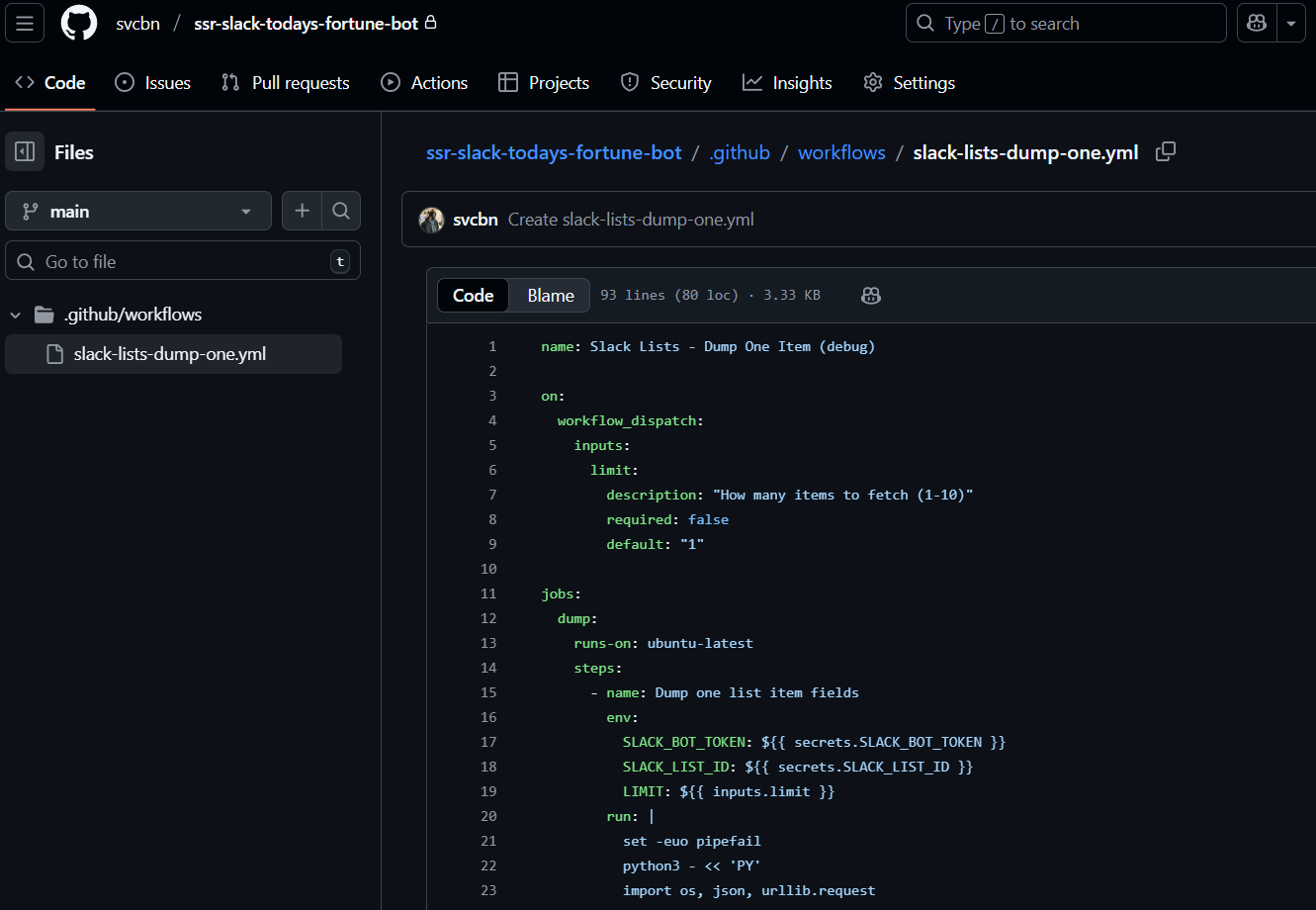Click the file info '93 lines (80 loc)'
This screenshot has height=910, width=1316.
pos(710,295)
